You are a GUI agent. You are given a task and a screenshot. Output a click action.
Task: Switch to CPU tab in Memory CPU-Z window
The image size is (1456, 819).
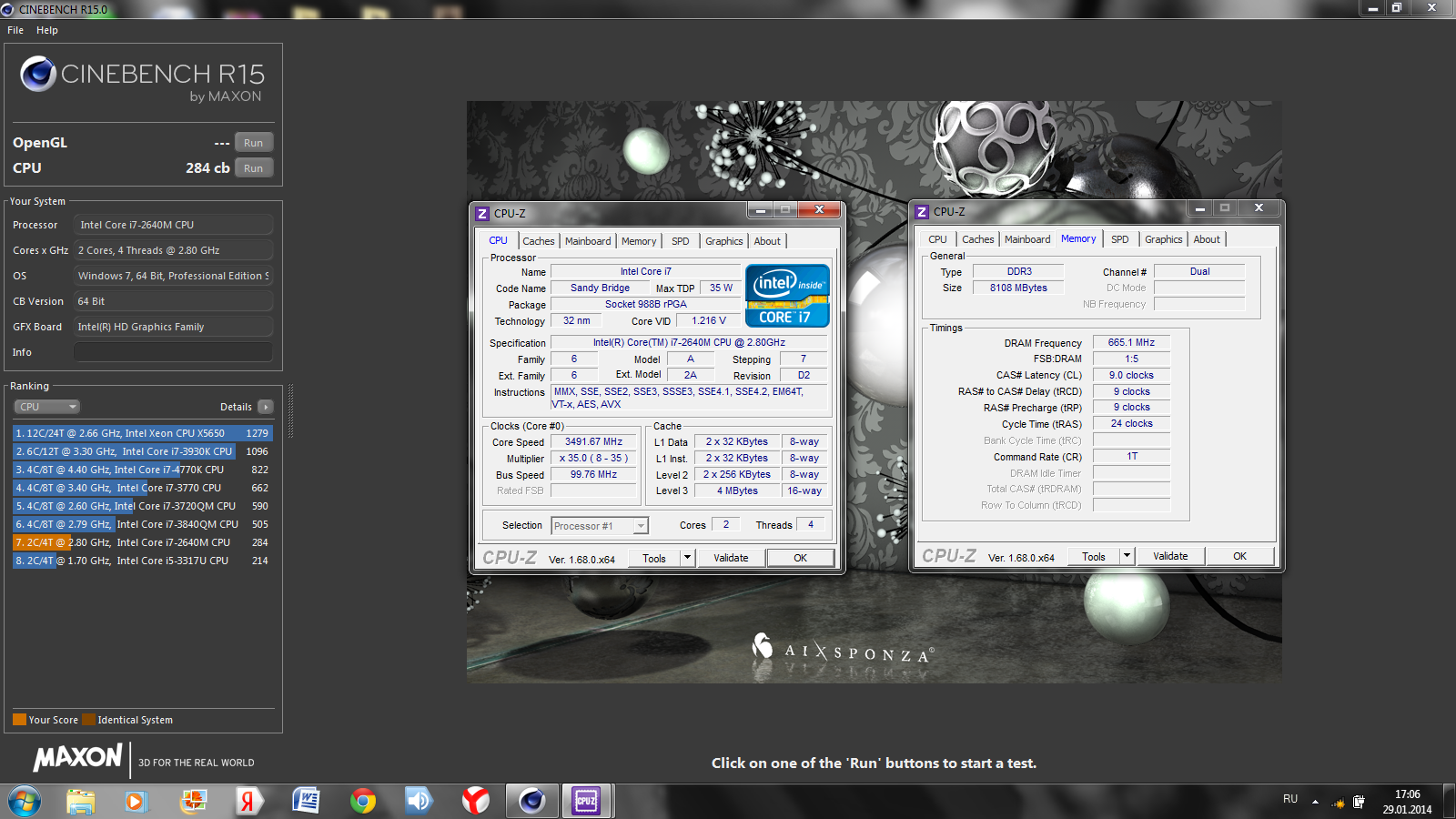(937, 239)
